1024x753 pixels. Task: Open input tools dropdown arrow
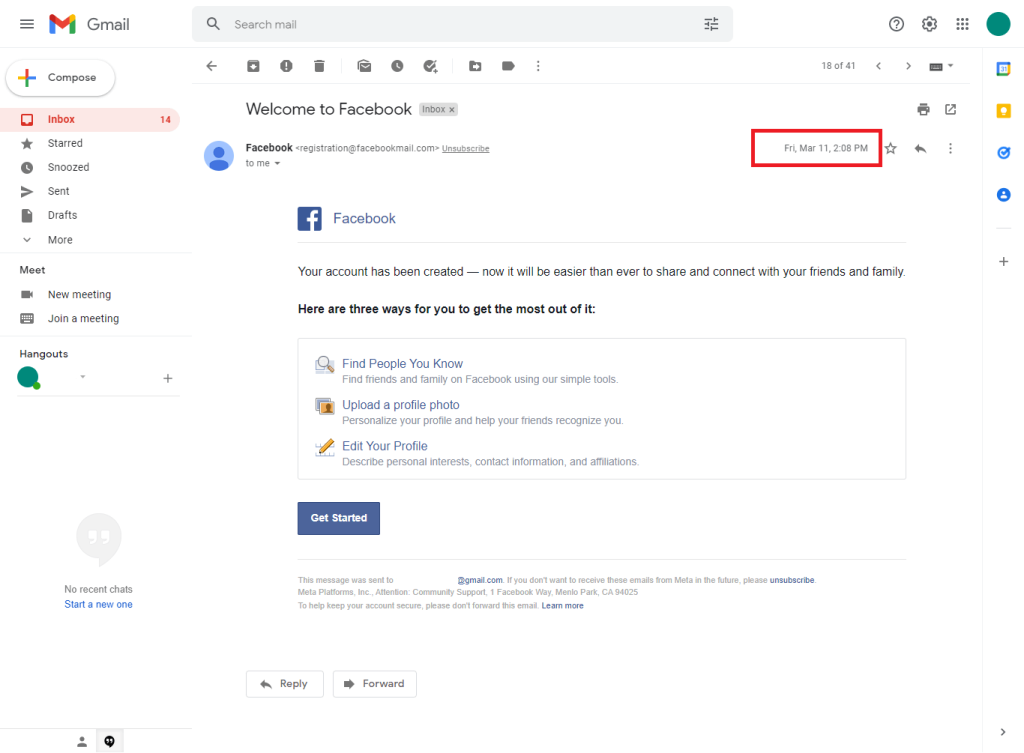click(x=951, y=65)
